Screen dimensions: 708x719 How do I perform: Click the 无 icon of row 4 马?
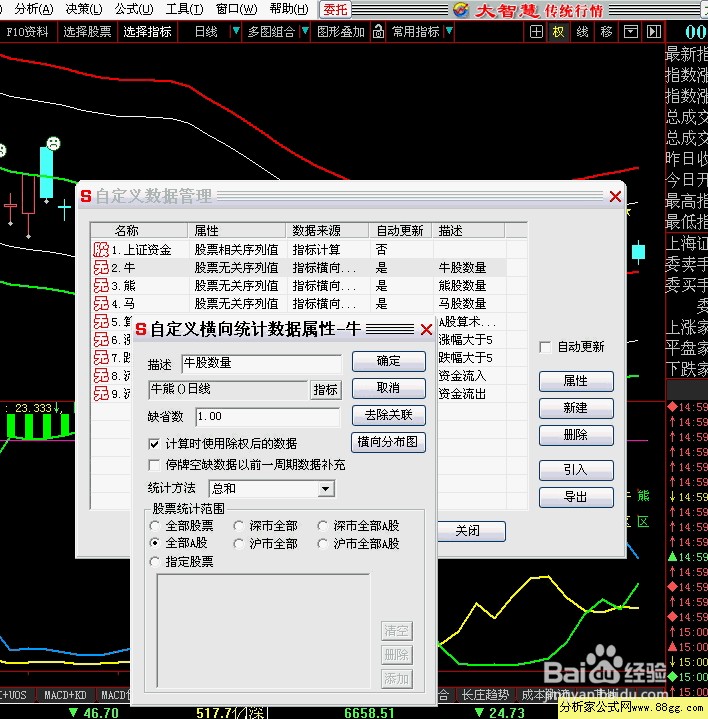pyautogui.click(x=101, y=304)
